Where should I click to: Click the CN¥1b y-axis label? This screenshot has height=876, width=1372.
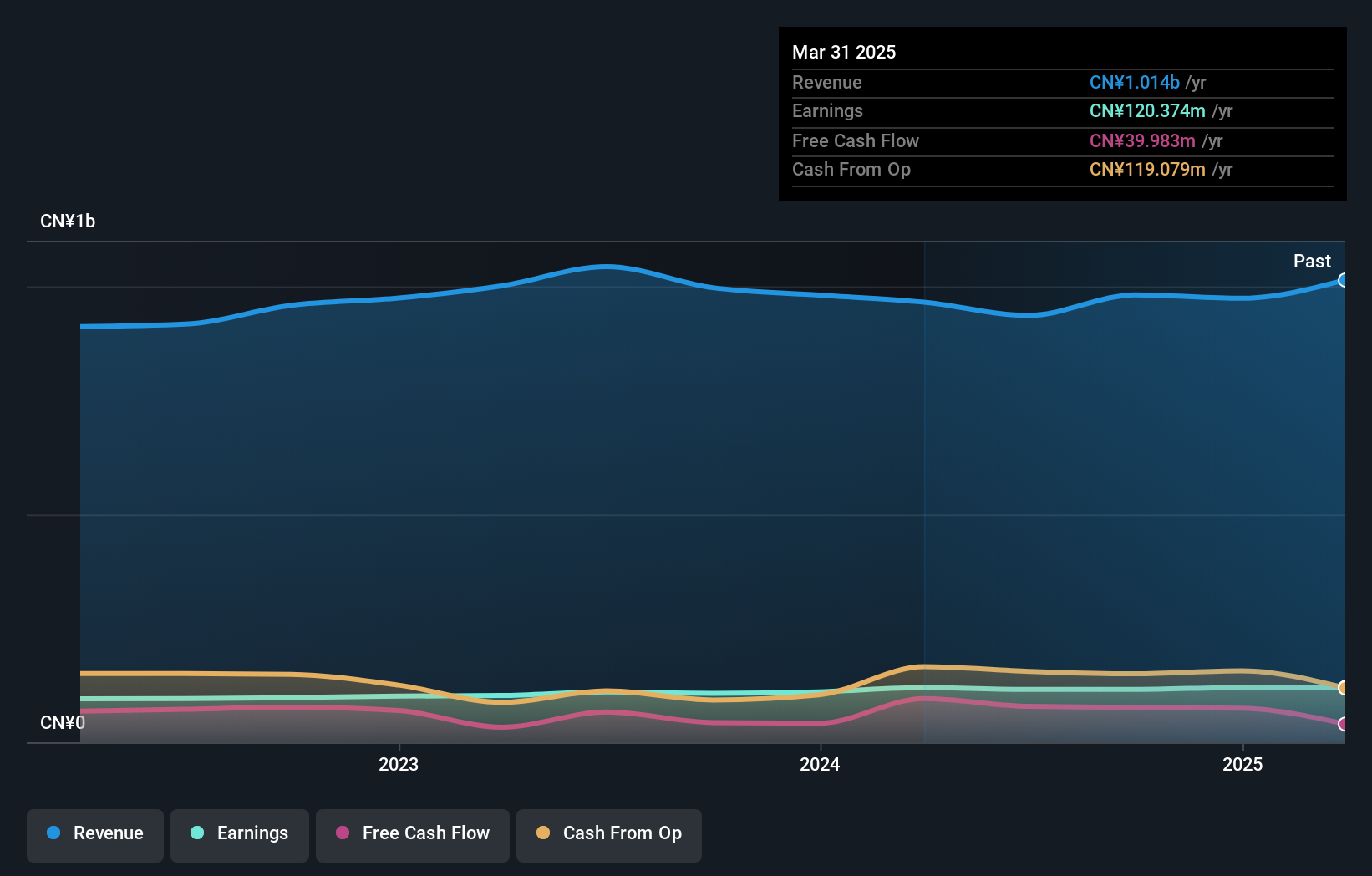point(68,222)
